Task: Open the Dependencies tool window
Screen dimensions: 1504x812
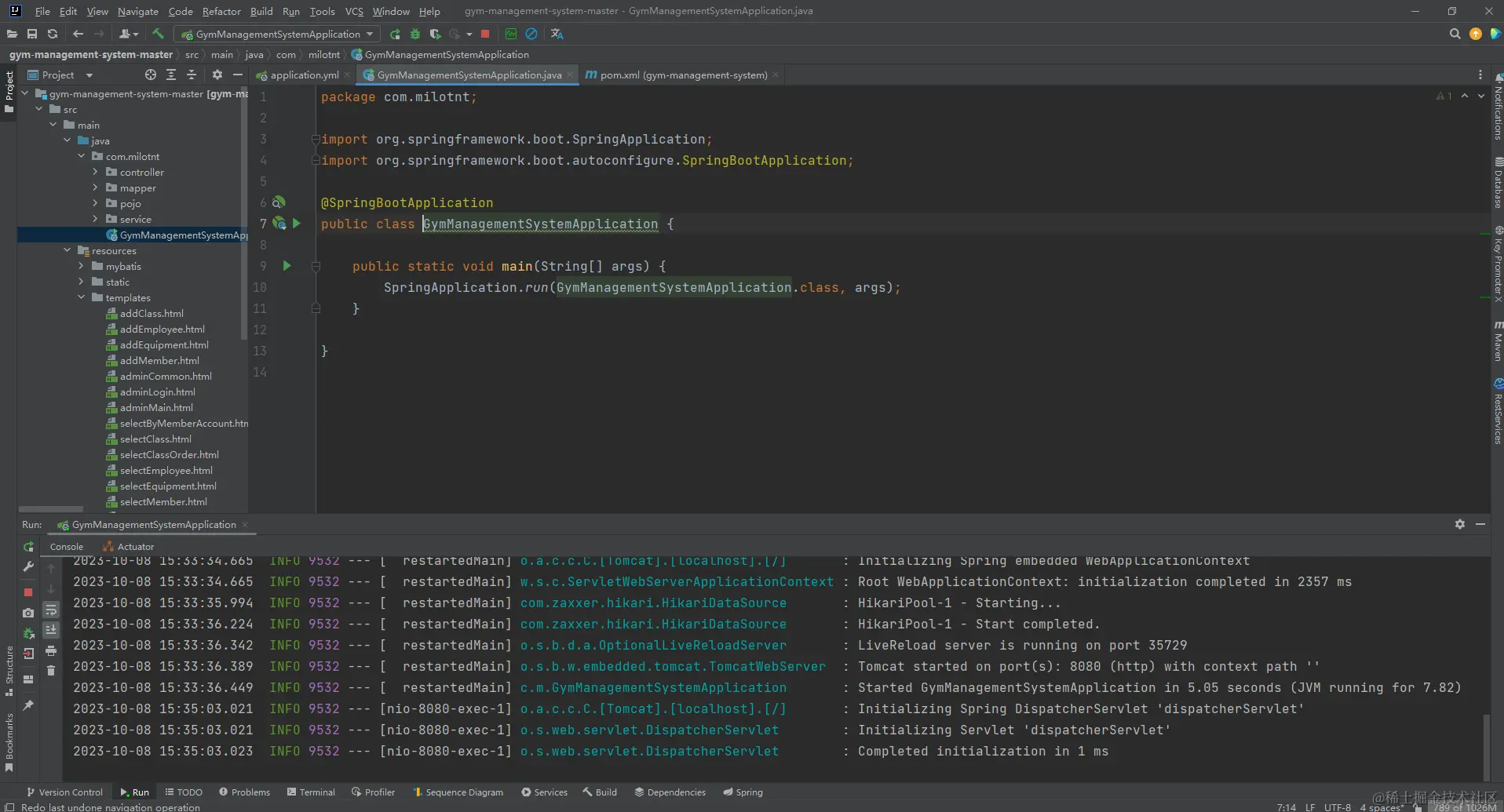Action: [670, 792]
